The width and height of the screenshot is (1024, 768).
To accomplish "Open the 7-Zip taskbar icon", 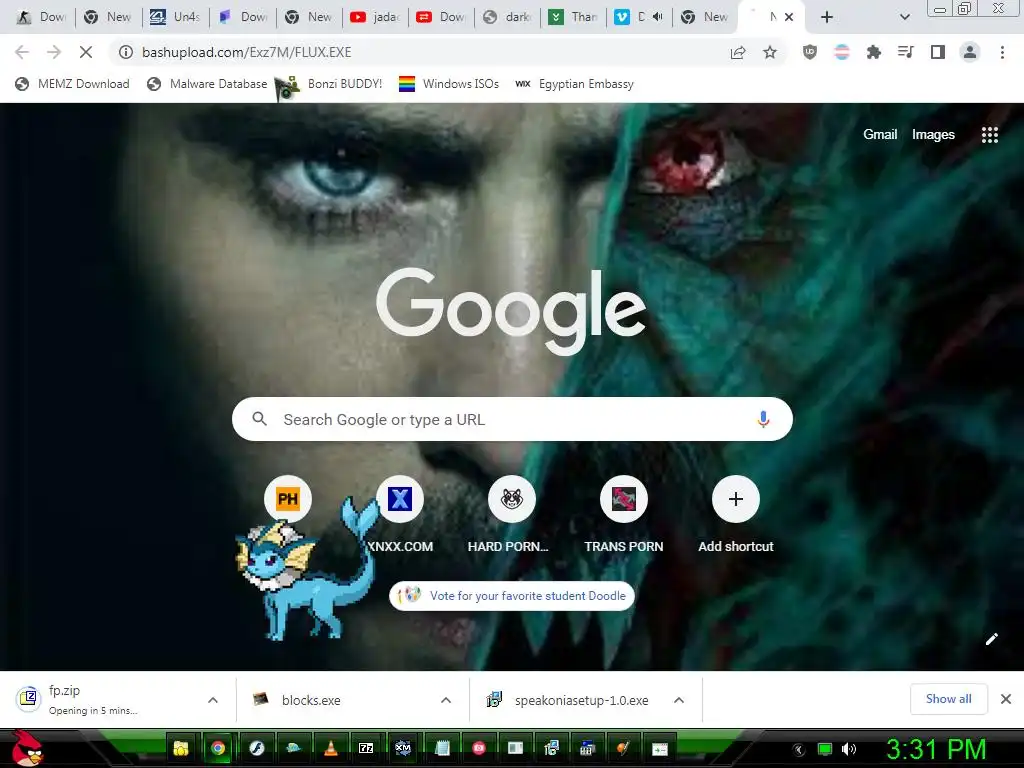I will (x=366, y=748).
